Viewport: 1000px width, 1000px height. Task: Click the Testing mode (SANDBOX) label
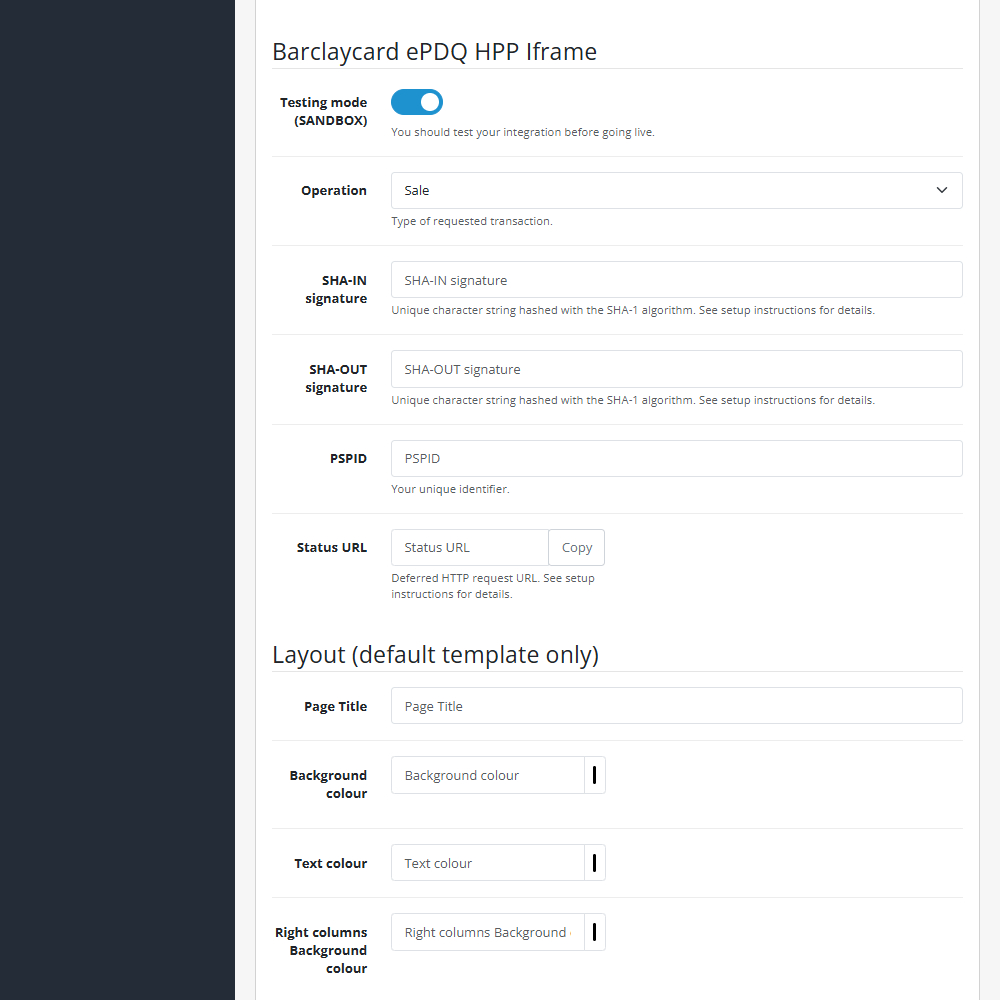click(x=323, y=111)
